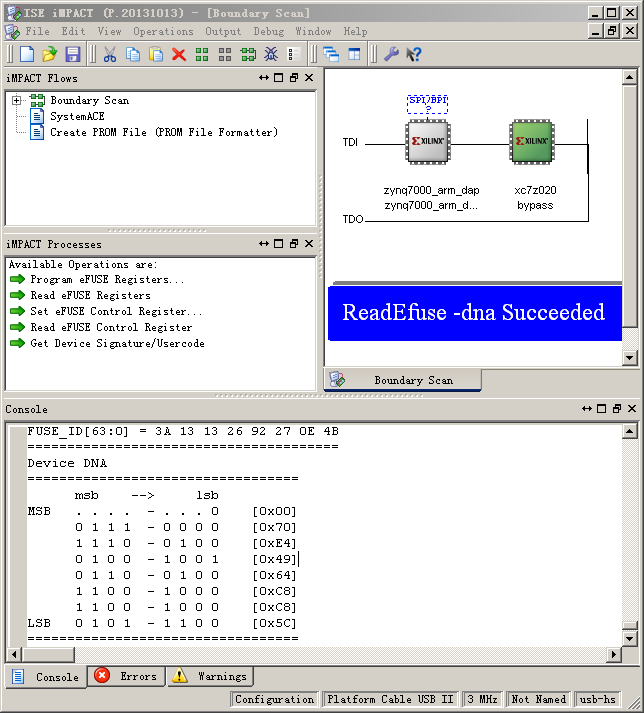Viewport: 644px width, 713px height.
Task: Click the Save toolbar icon
Action: click(x=73, y=54)
